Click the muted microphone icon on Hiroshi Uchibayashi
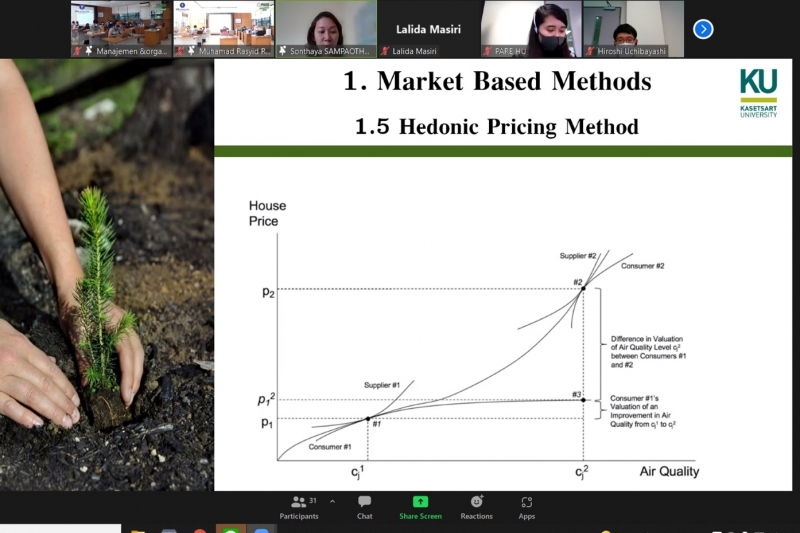The height and width of the screenshot is (533, 800). pos(590,50)
